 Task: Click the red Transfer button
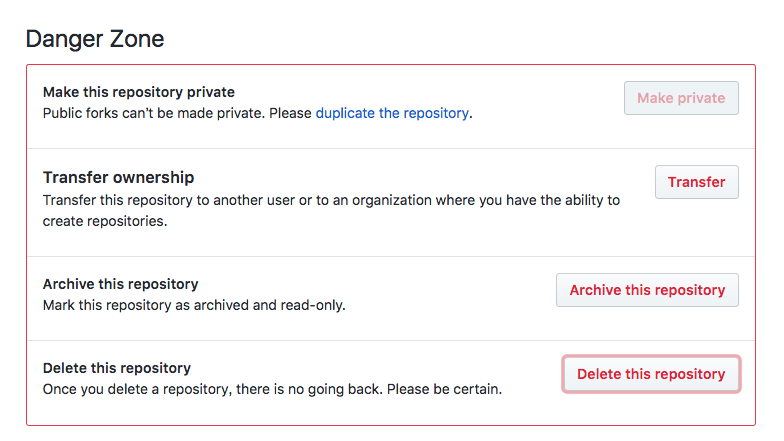696,182
